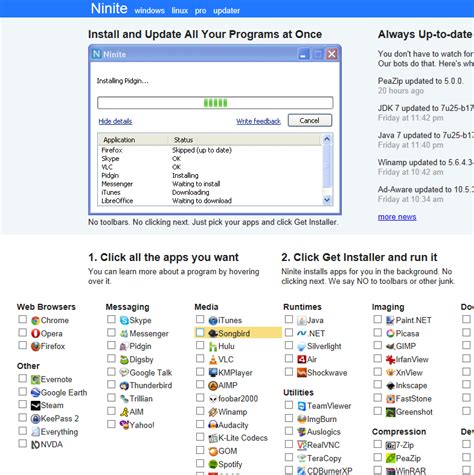474x475 pixels.
Task: Click the Songbird icon
Action: coord(213,333)
